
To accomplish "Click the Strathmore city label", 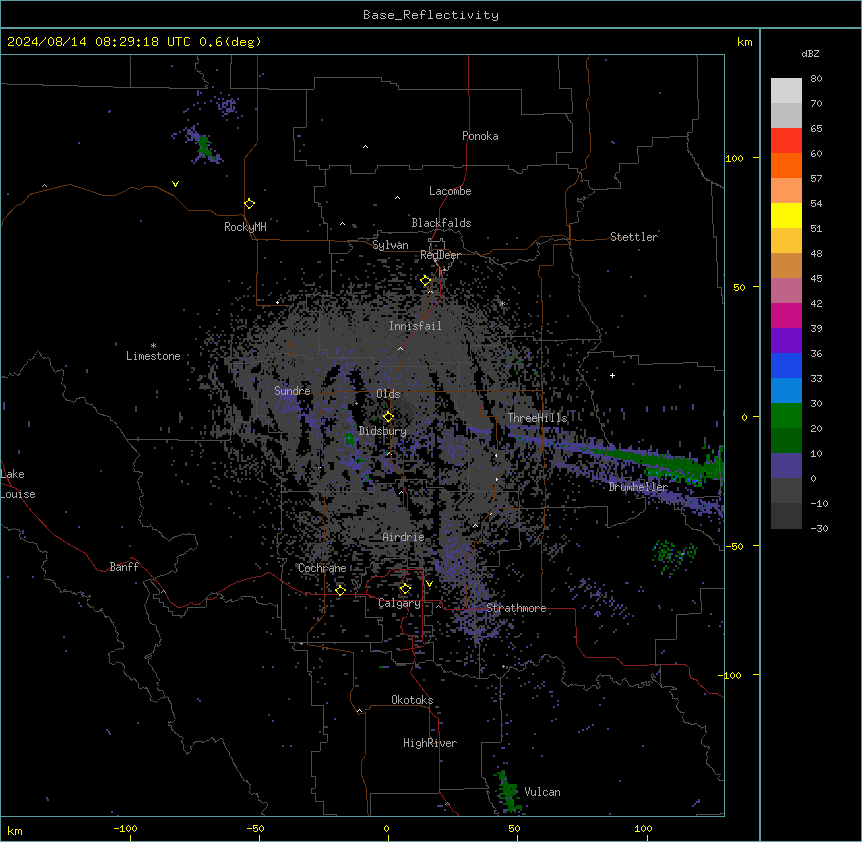I will point(516,608).
